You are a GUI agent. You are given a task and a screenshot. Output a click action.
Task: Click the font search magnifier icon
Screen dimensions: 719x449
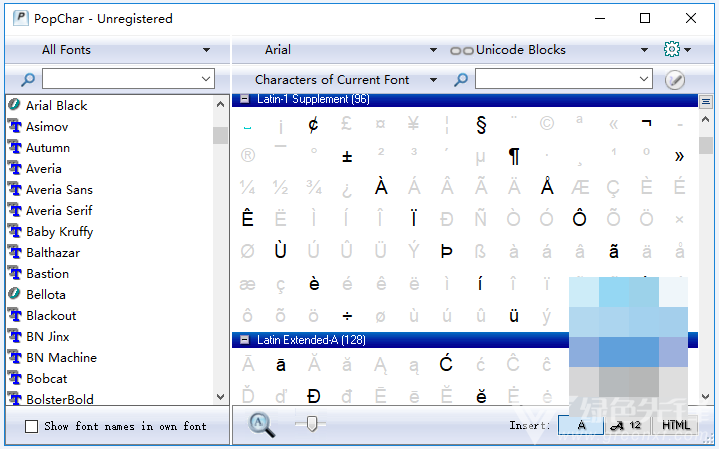click(28, 80)
